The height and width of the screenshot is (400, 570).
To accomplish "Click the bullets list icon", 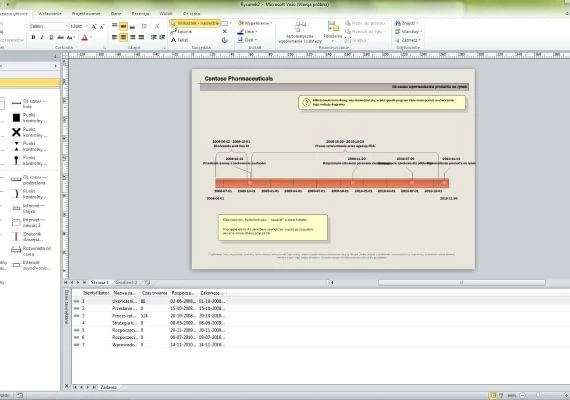I will tap(144, 26).
